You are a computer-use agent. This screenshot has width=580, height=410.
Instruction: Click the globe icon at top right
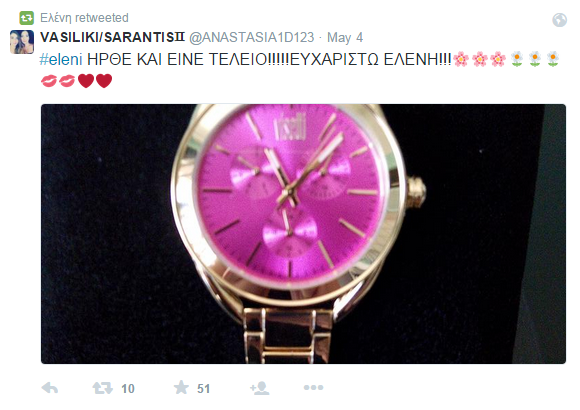coord(560,20)
